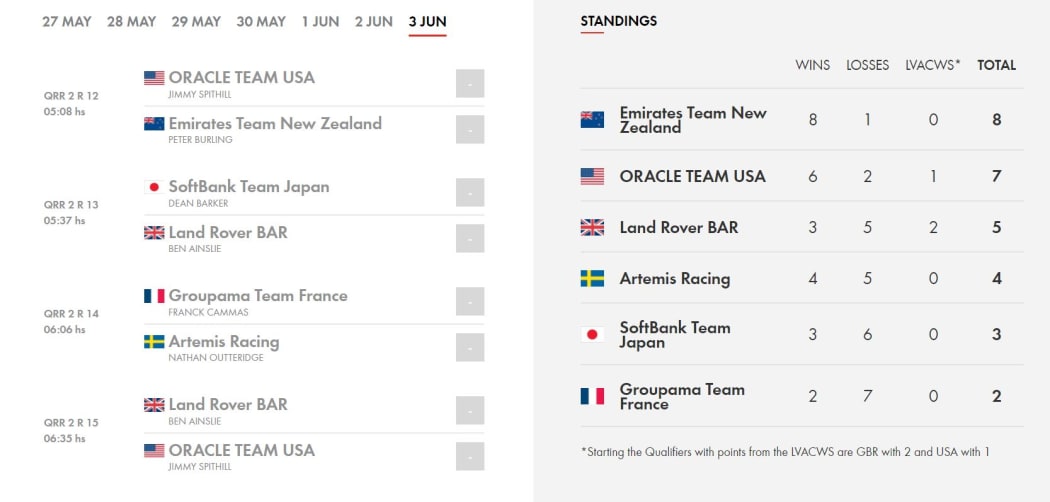The width and height of the screenshot is (1050, 502).
Task: Click the New Zealand flag in standings
Action: point(592,120)
